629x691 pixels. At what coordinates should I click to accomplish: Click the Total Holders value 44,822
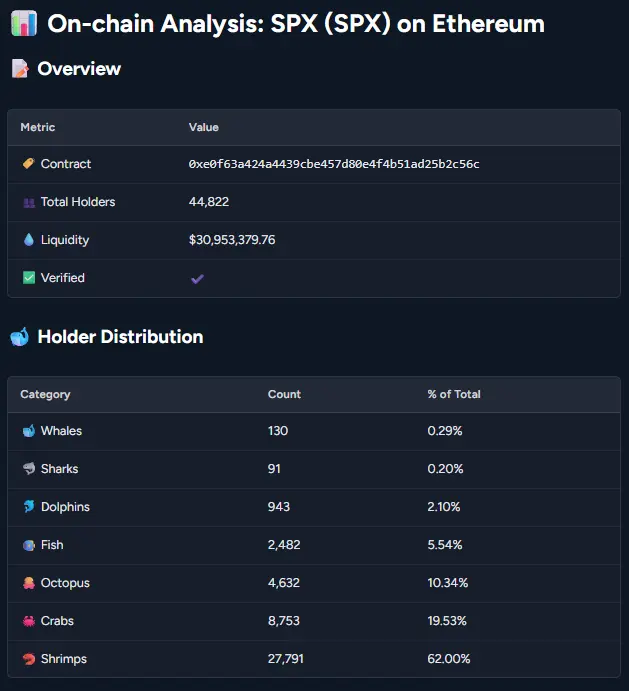coord(209,202)
